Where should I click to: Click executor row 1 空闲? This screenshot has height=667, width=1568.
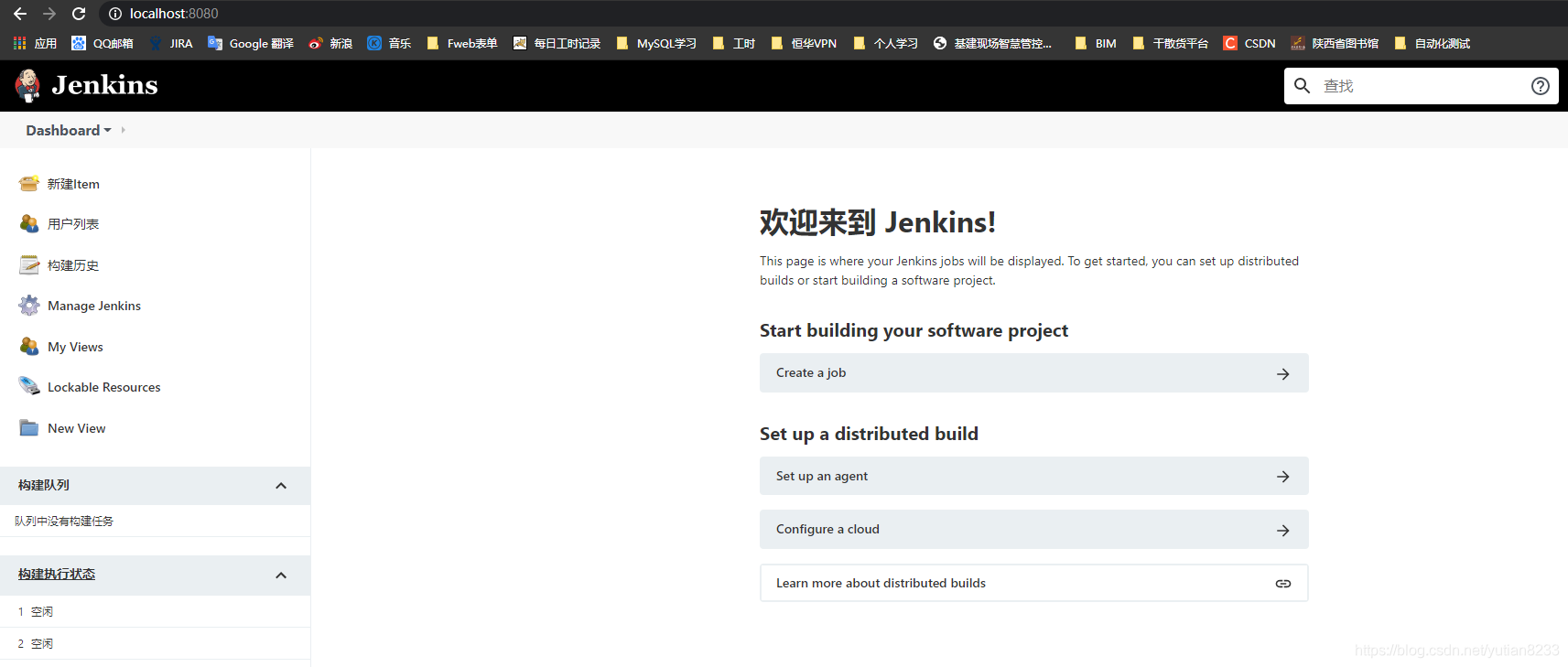155,611
